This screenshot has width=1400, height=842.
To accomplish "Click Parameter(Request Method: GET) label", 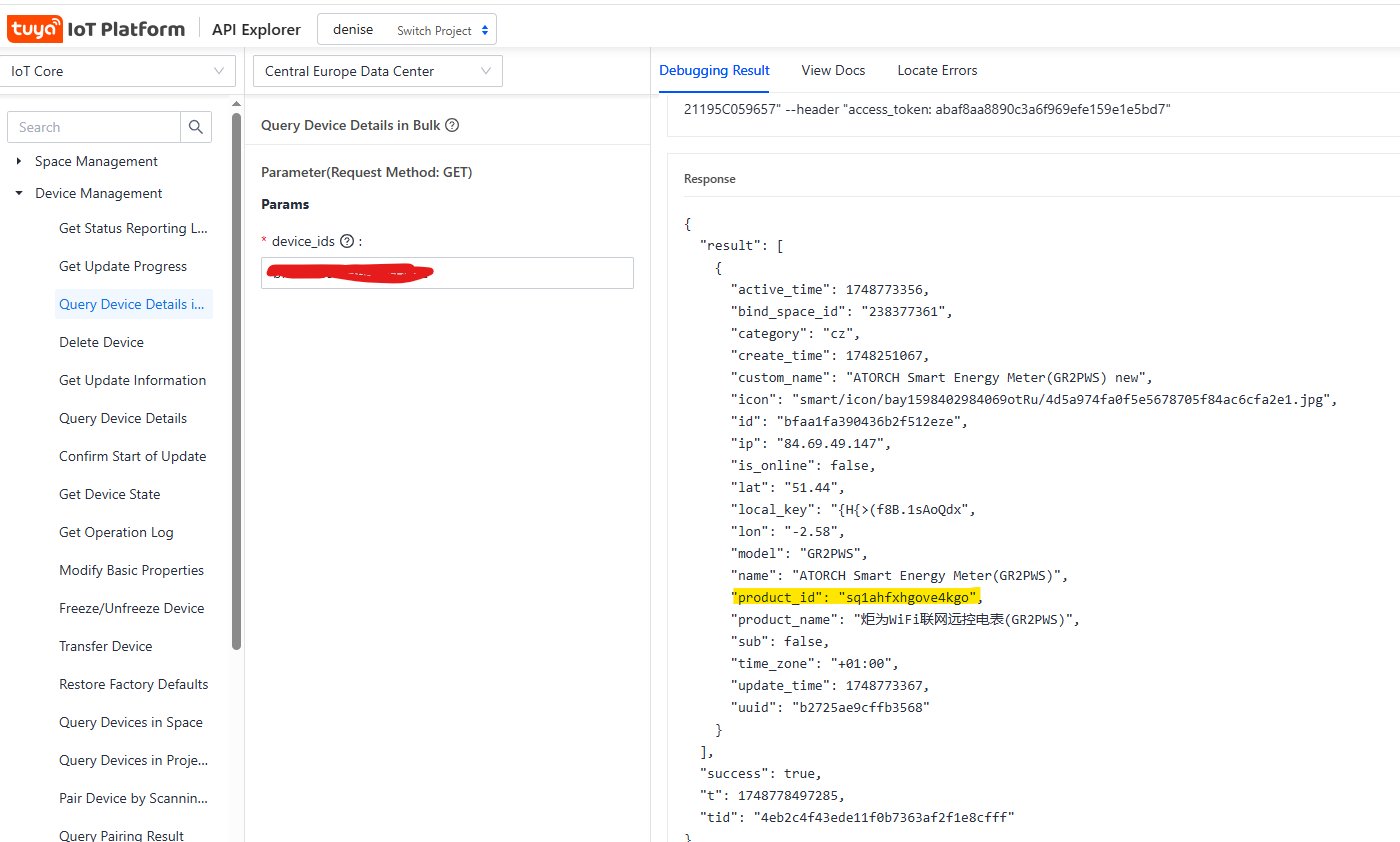I will [x=366, y=172].
